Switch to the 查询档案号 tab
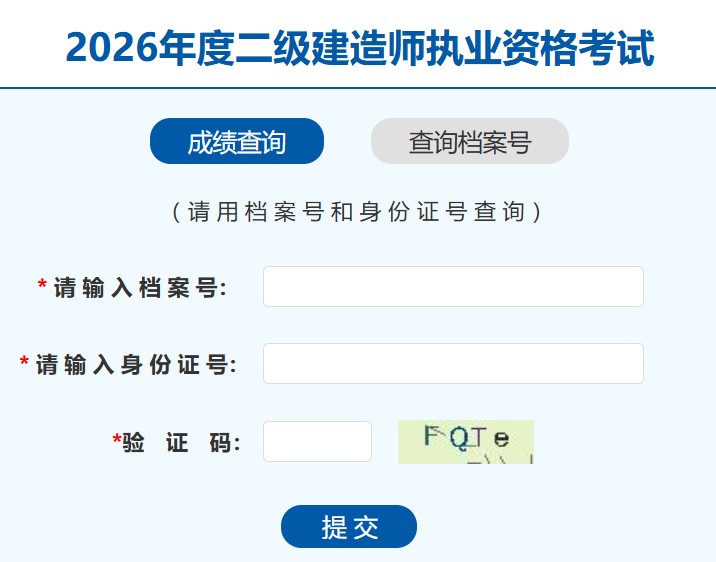This screenshot has height=562, width=716. (x=469, y=141)
